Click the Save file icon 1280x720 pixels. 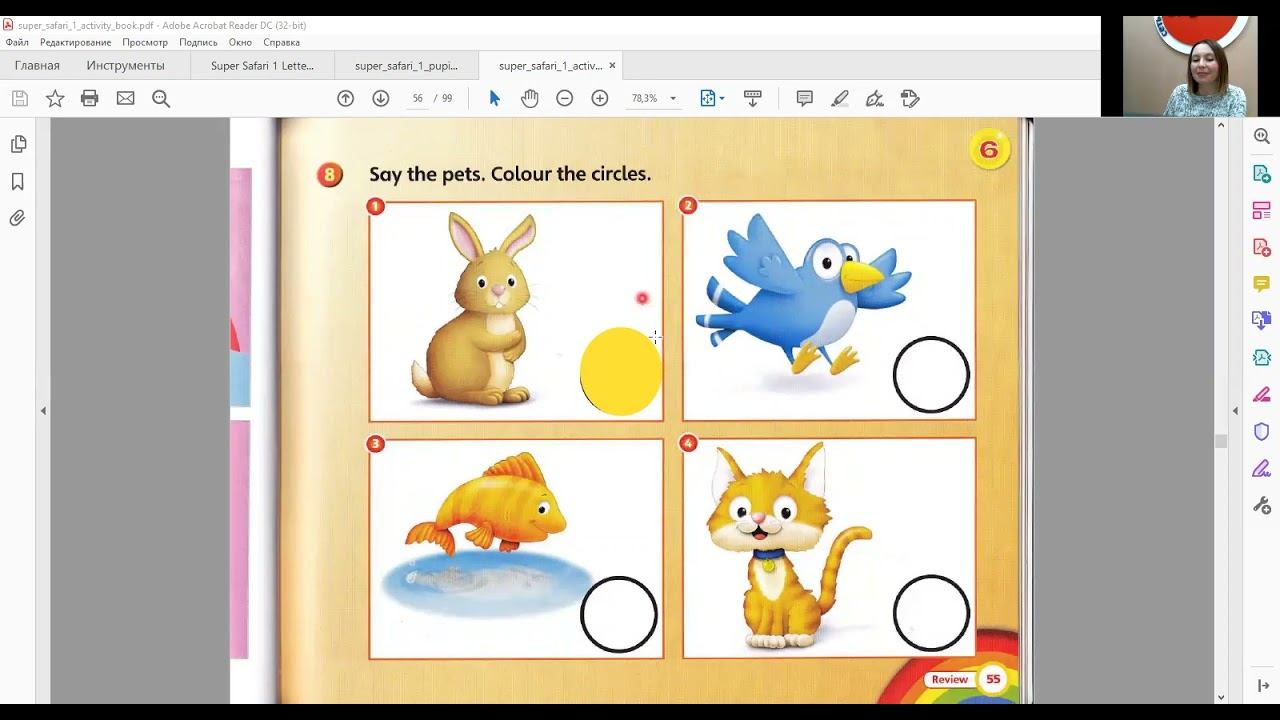pos(20,98)
